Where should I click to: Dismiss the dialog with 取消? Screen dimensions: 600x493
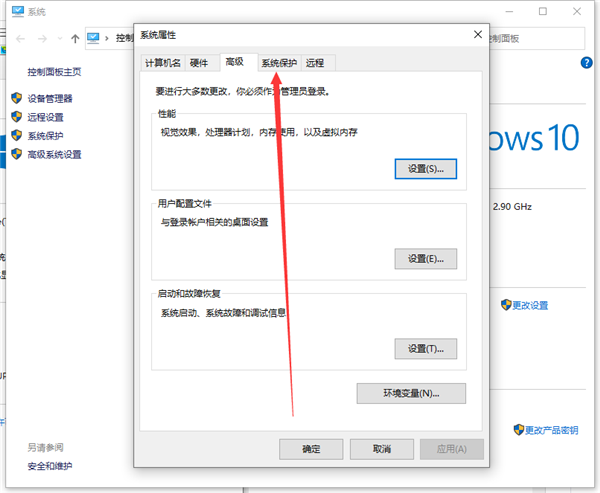[381, 449]
